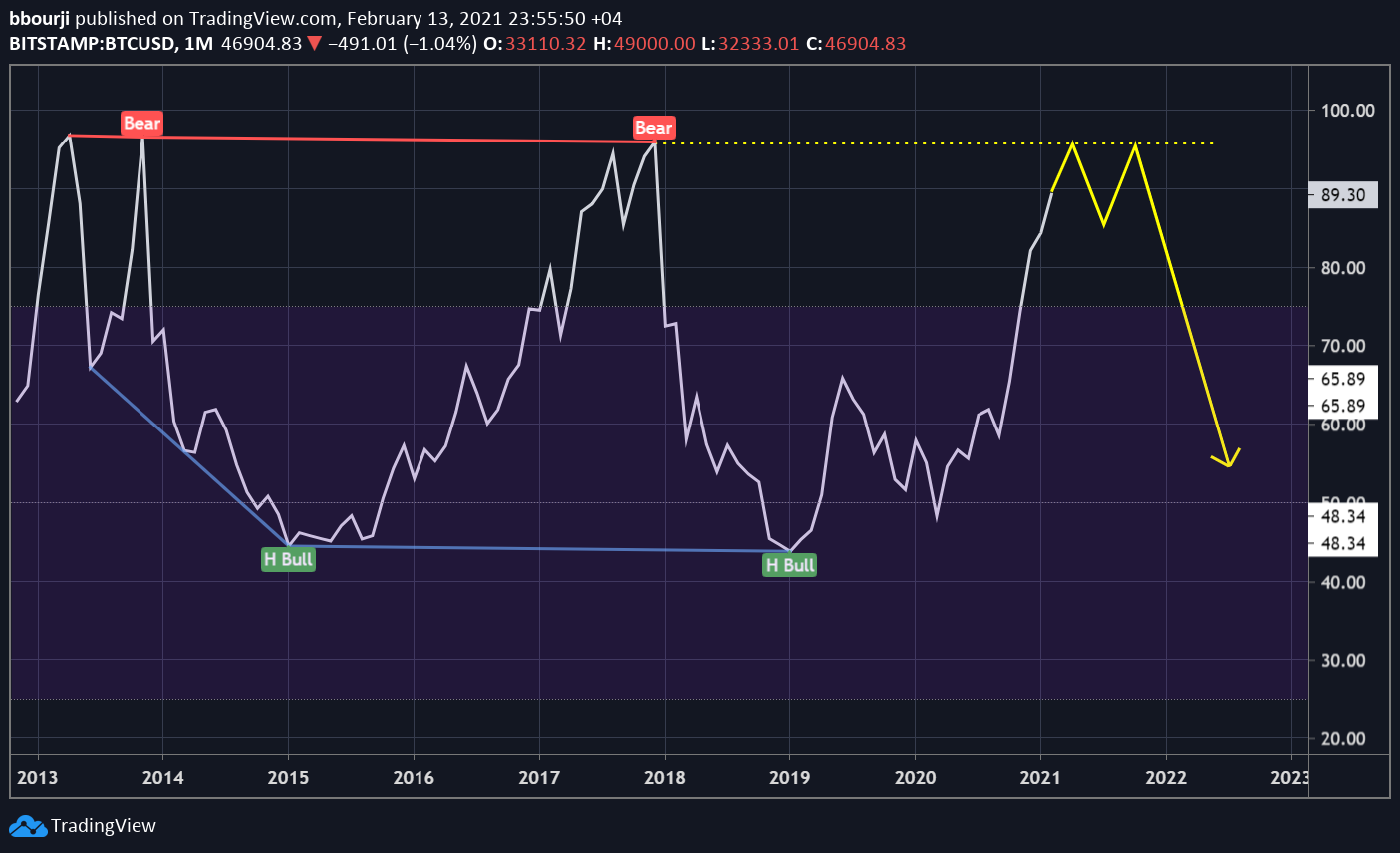Image resolution: width=1400 pixels, height=853 pixels.
Task: Click the last price value 46904.83 beside the 1M label
Action: click(261, 44)
